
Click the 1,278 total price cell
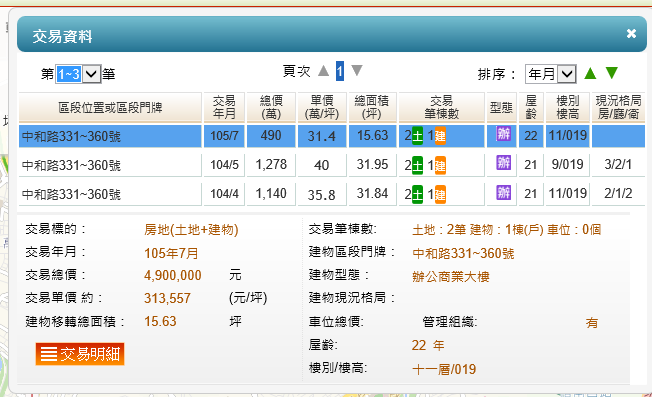click(271, 165)
